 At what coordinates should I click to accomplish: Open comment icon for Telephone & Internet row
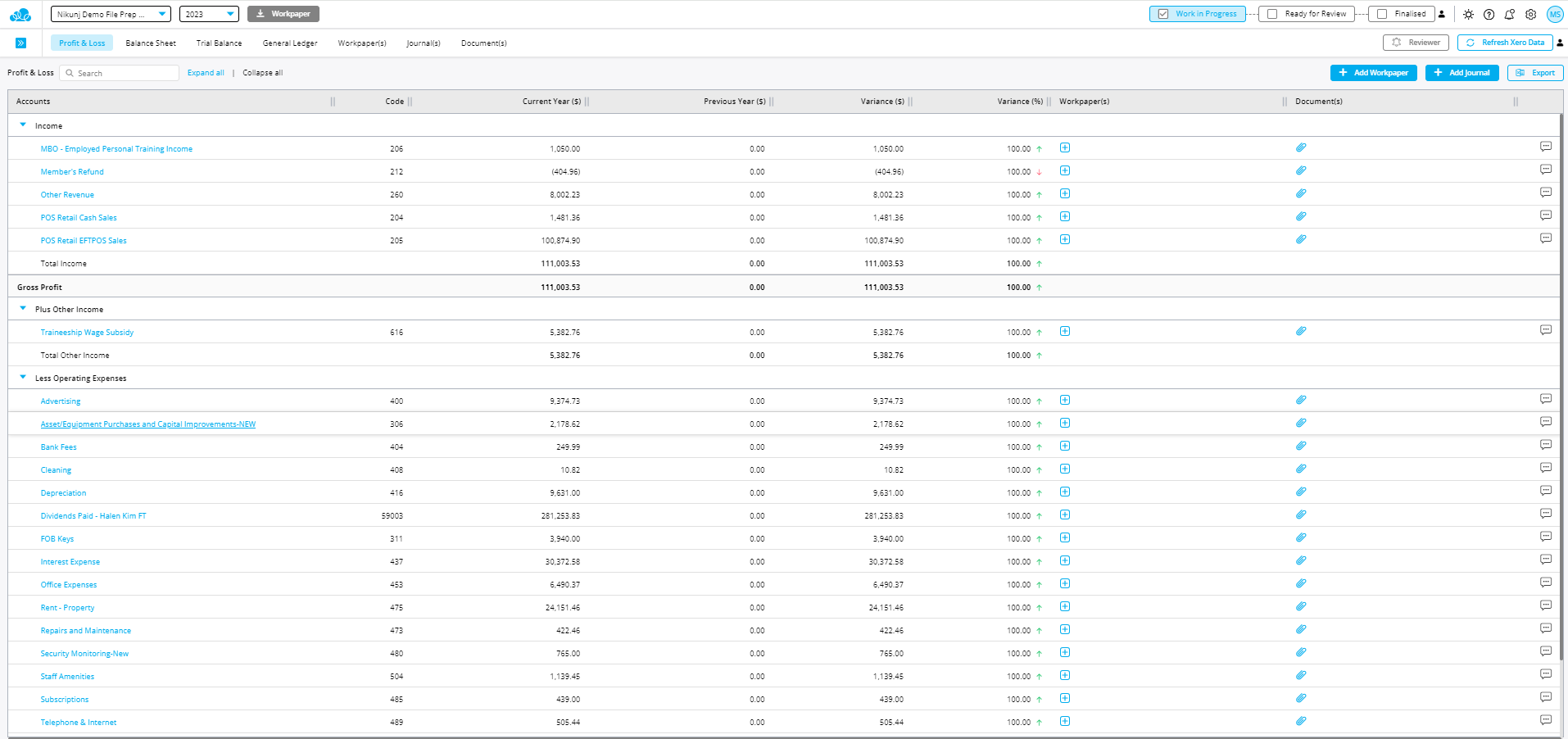pos(1546,721)
